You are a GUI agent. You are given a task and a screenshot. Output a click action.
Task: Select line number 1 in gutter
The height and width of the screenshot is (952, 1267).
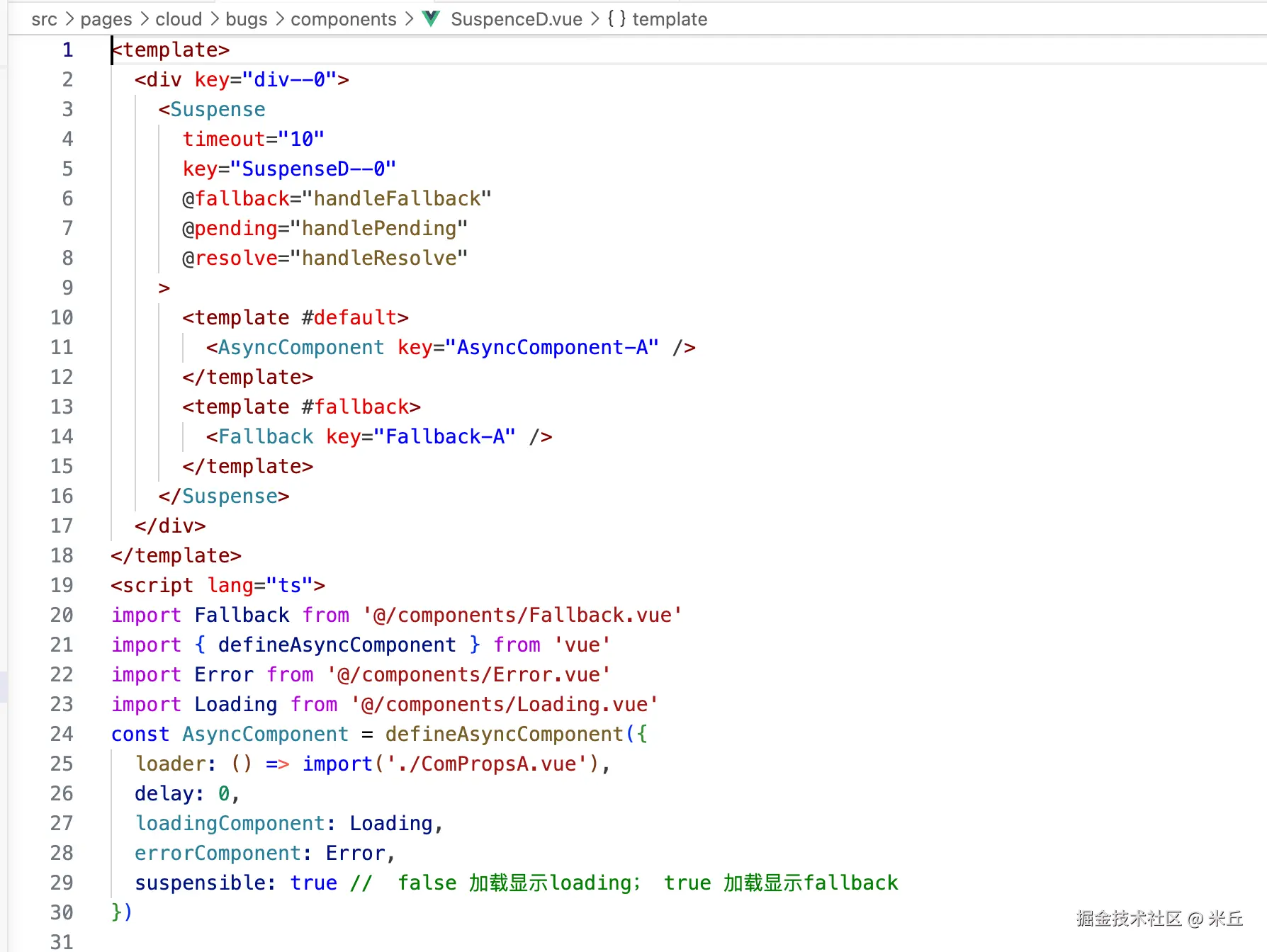[67, 50]
